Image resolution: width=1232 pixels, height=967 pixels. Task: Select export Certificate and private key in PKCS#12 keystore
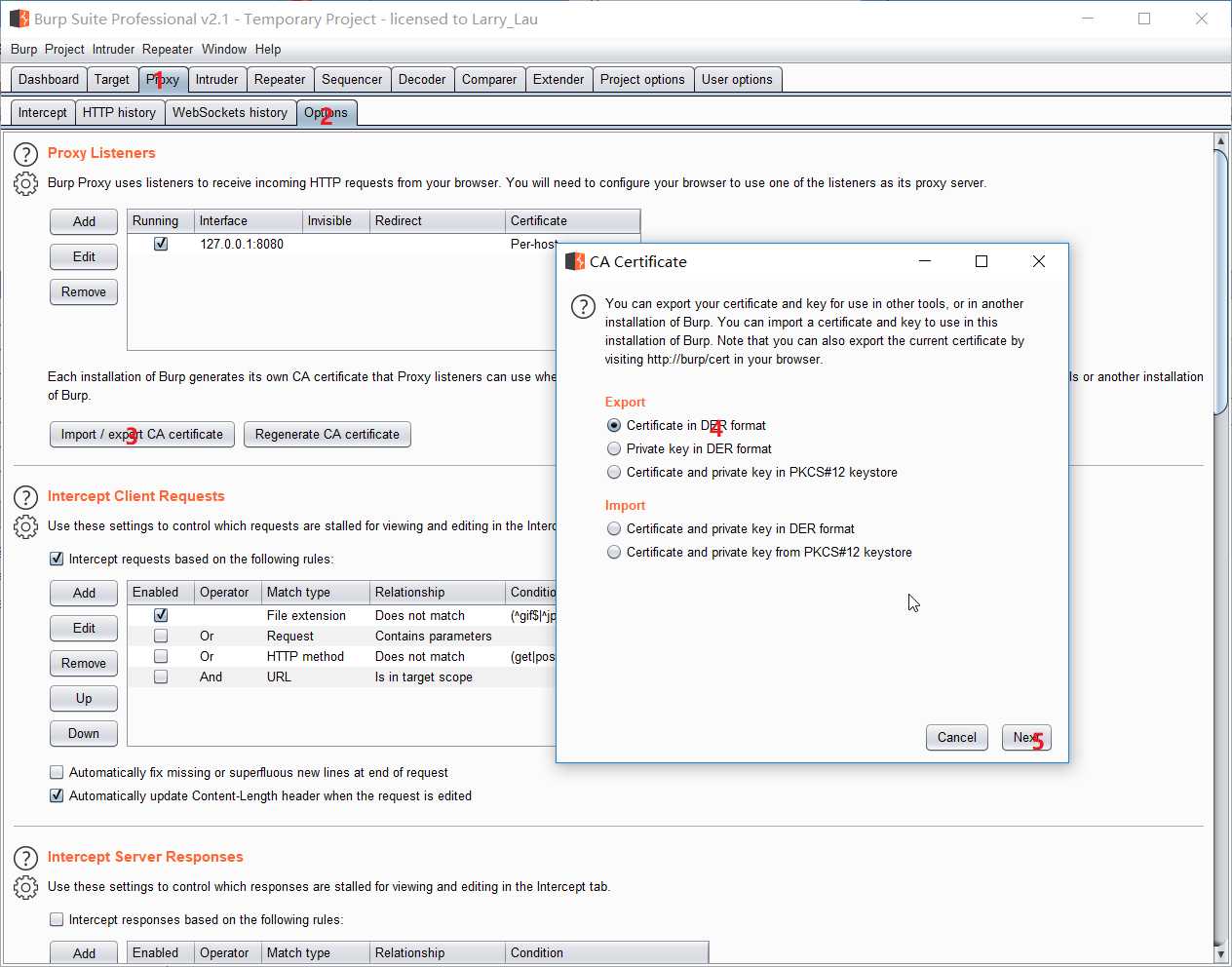(x=614, y=472)
